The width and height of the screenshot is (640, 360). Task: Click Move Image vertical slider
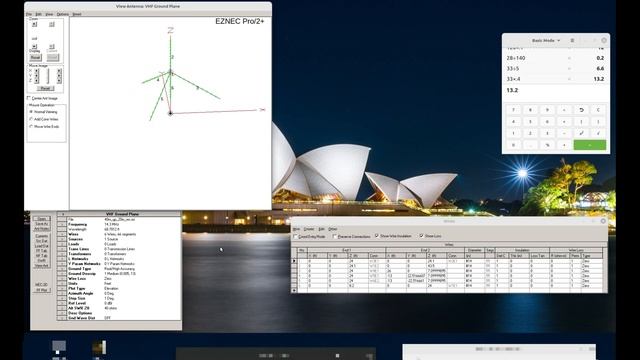[x=48, y=76]
